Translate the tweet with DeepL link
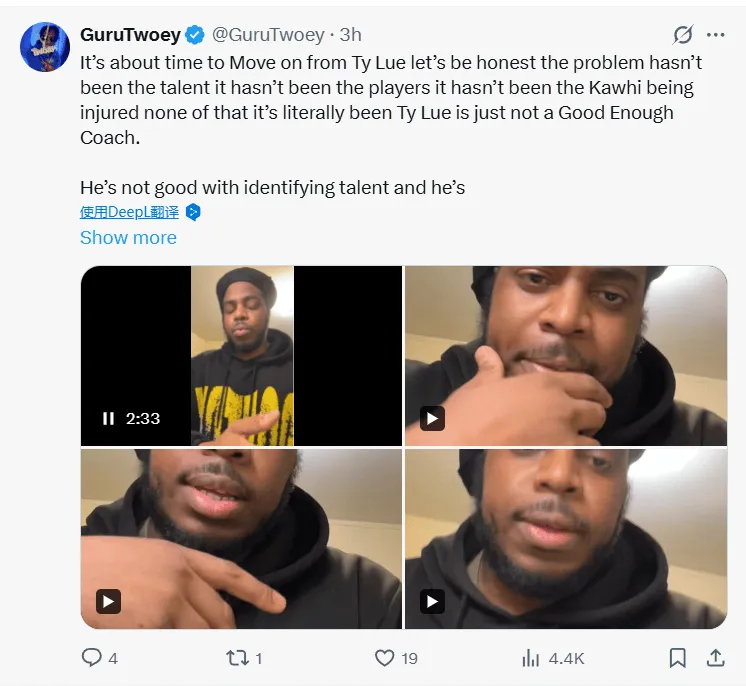Screen dimensions: 746x686 point(129,212)
